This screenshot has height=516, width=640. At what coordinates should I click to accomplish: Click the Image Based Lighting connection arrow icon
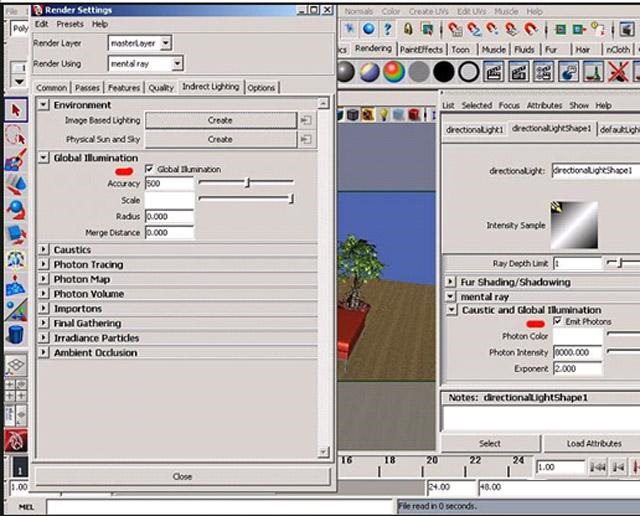[x=306, y=120]
